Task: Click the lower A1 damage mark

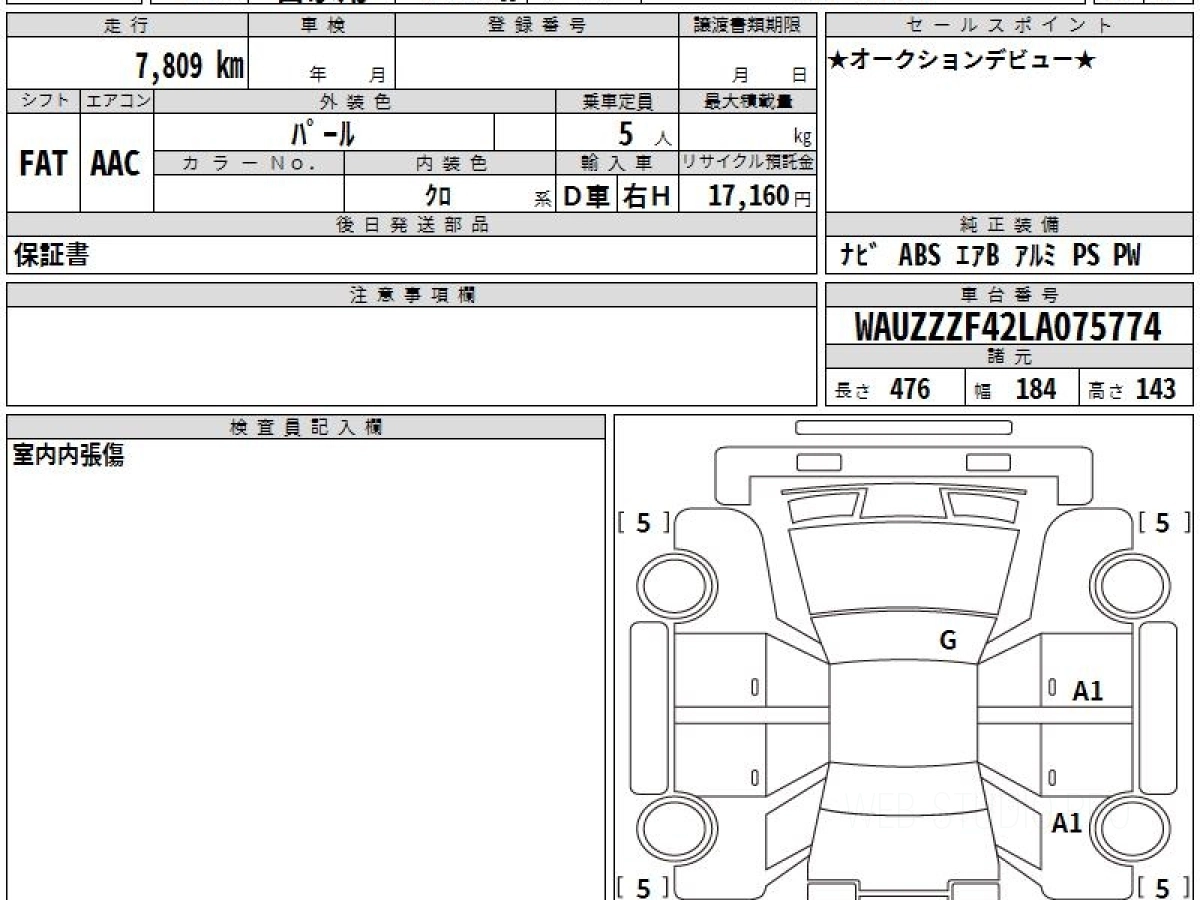Action: 1067,823
